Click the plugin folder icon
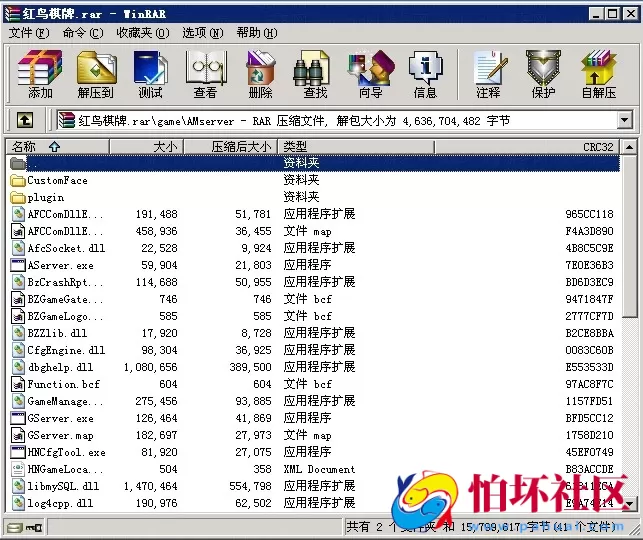The image size is (643, 540). 18,198
